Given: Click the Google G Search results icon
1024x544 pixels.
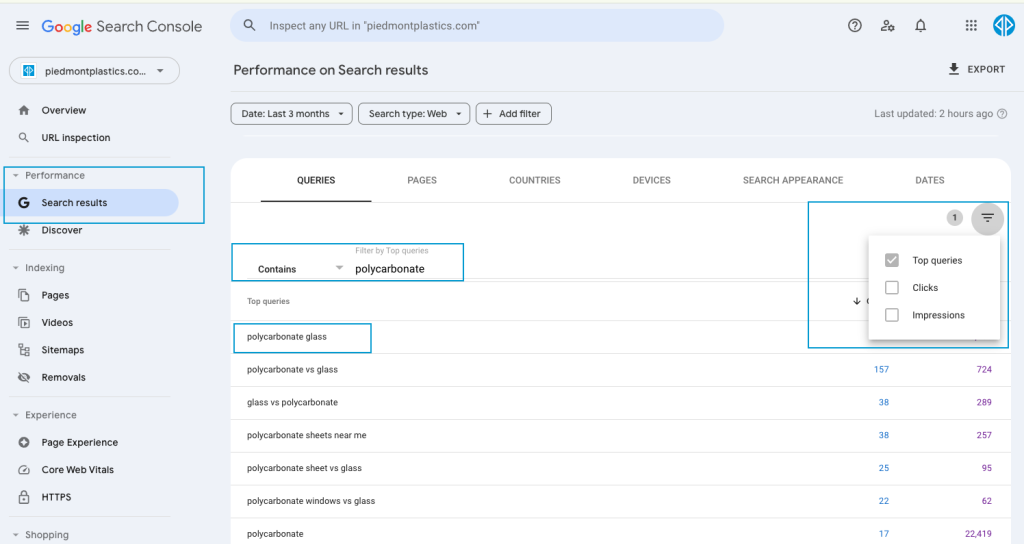Looking at the screenshot, I should coord(24,202).
